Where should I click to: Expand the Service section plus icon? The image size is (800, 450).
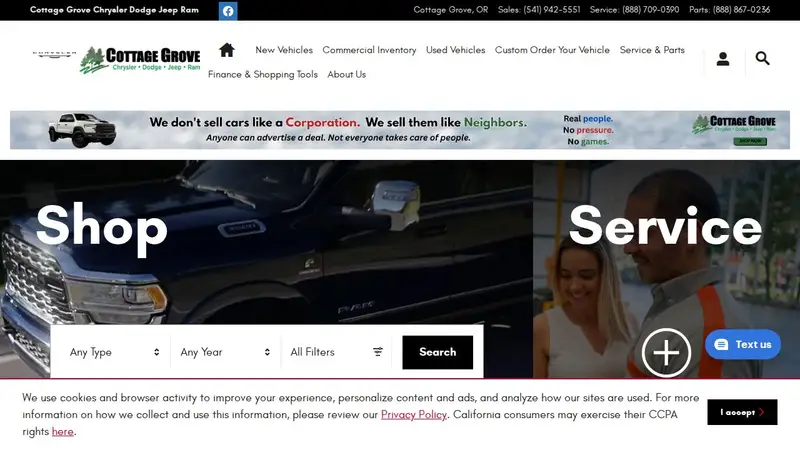[666, 353]
